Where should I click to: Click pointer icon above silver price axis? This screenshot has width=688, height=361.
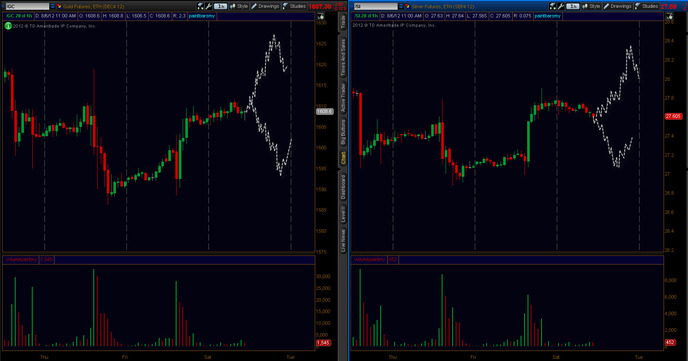click(670, 16)
